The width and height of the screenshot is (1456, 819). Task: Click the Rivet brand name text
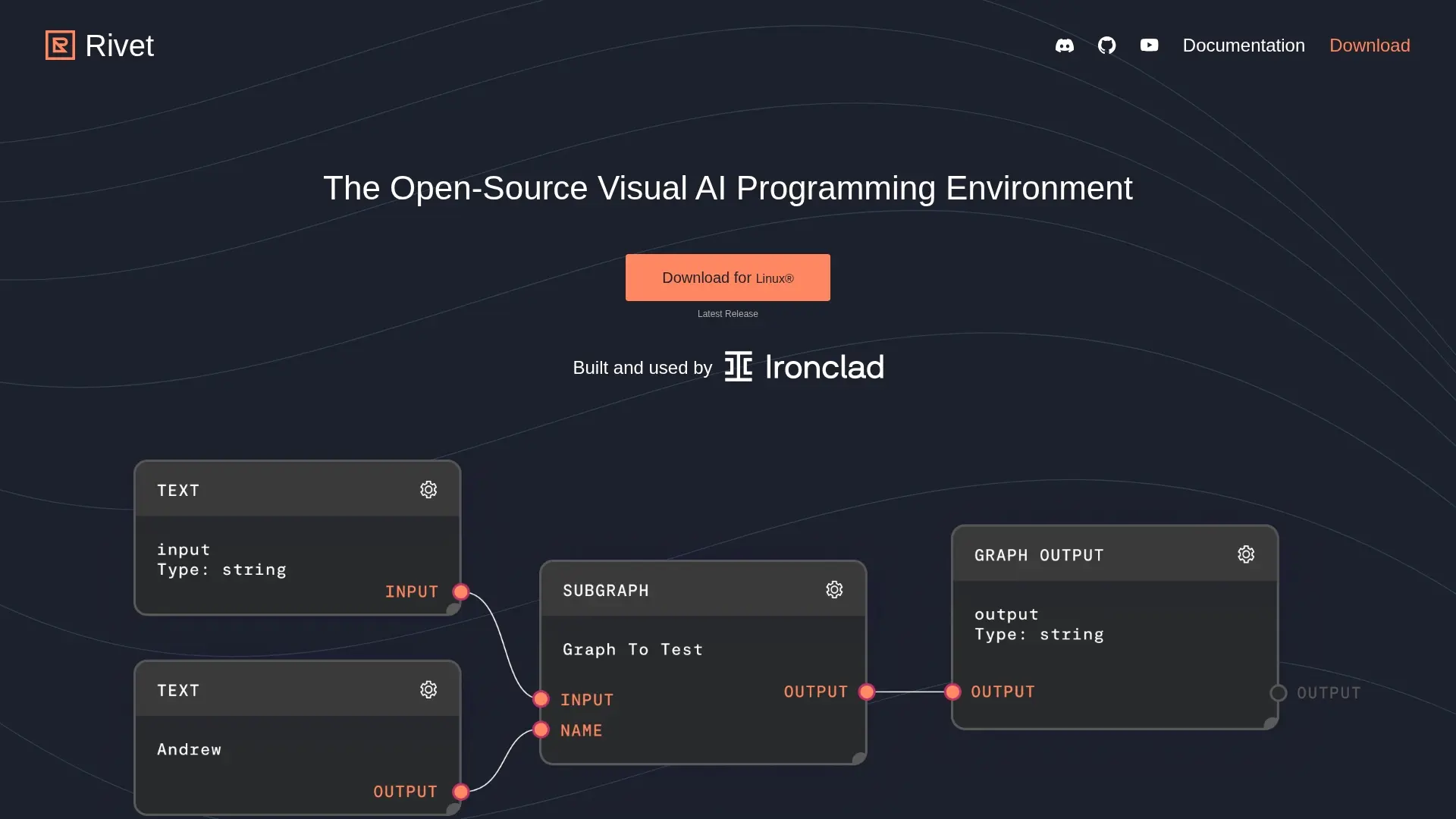point(119,45)
